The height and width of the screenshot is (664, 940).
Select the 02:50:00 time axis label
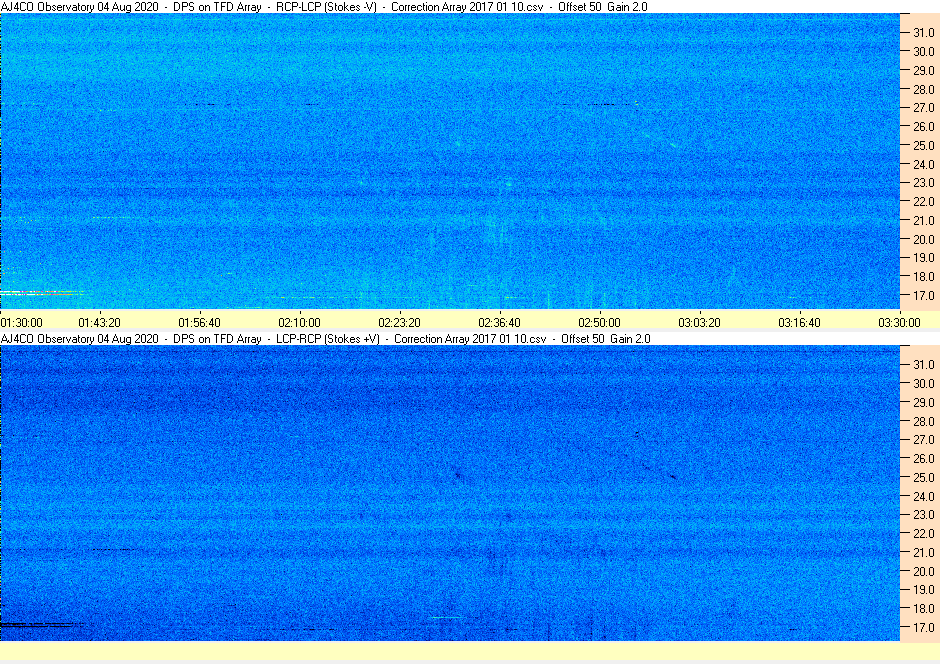point(599,322)
